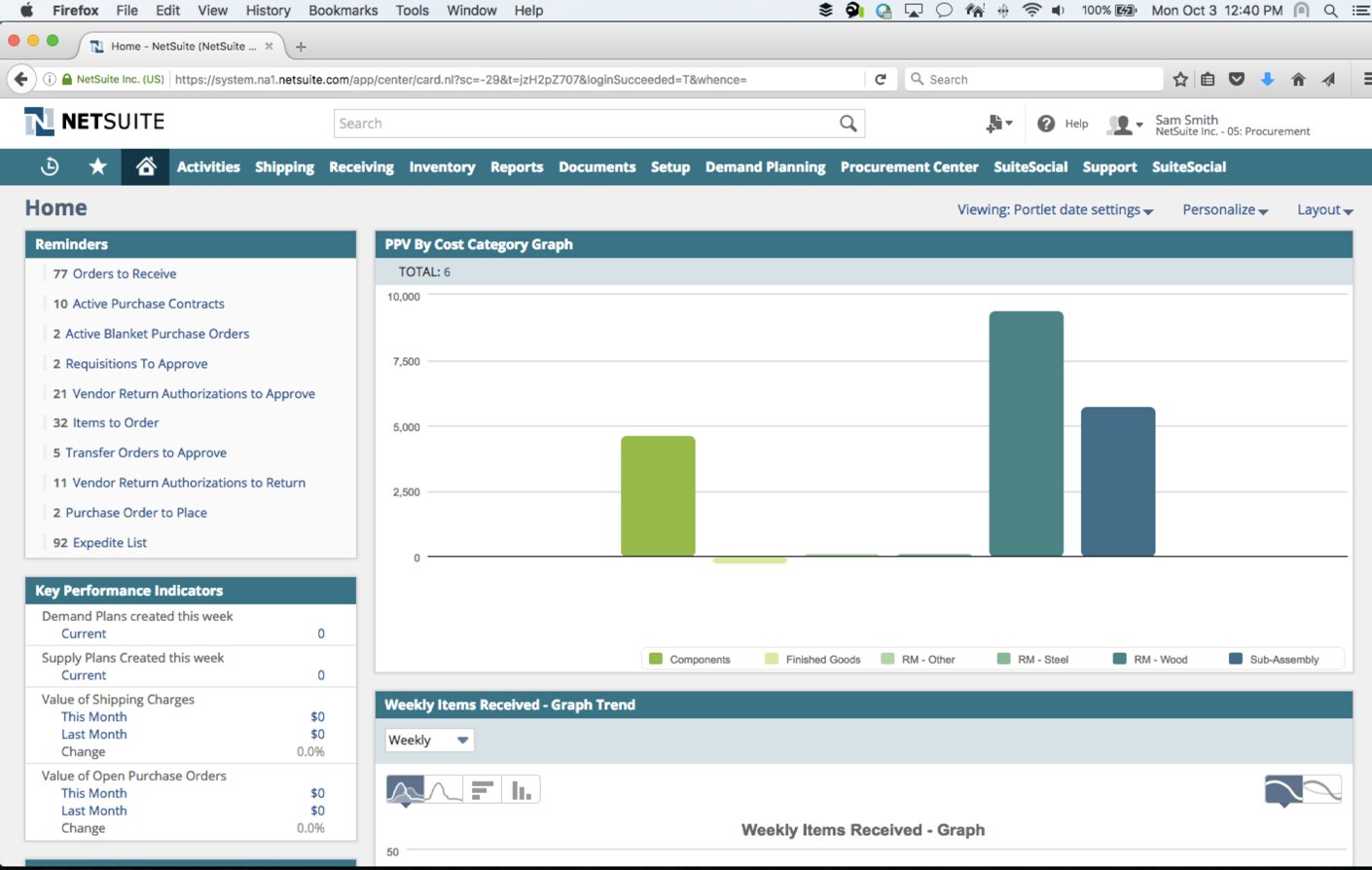Bookmark this page with star icon
The width and height of the screenshot is (1372, 870).
[x=1180, y=80]
